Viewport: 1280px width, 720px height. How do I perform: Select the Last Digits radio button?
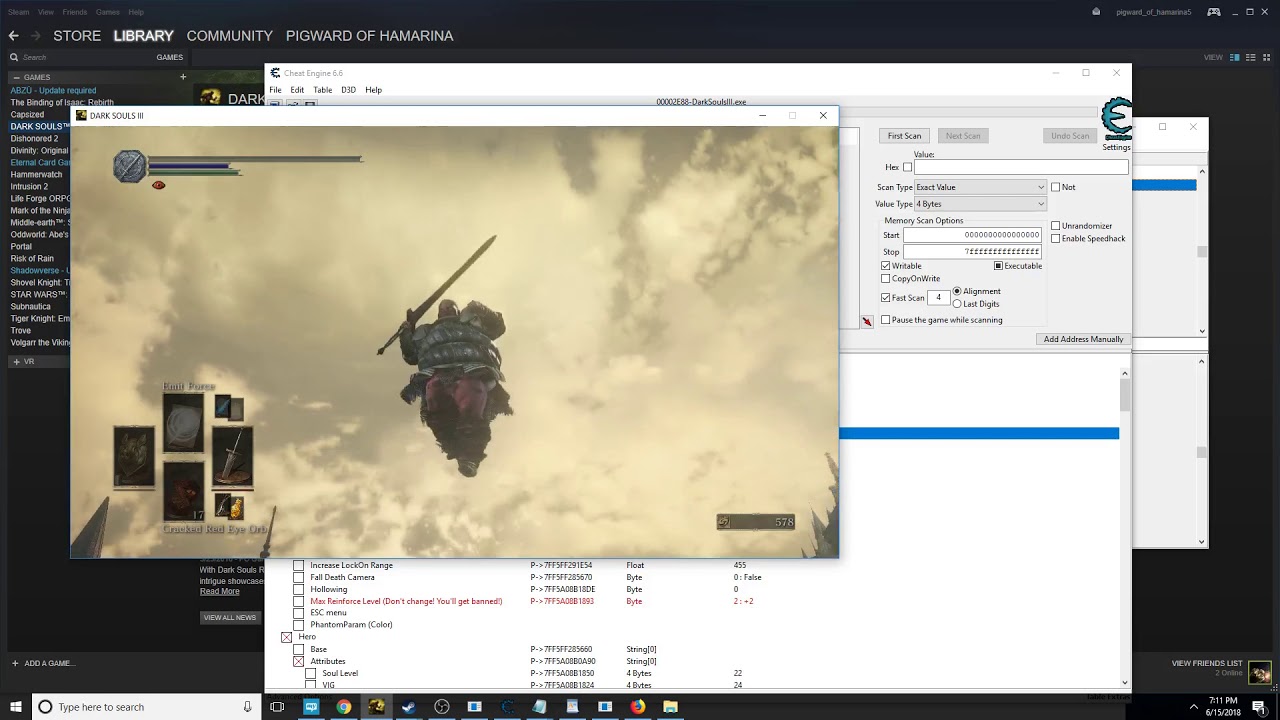(957, 304)
